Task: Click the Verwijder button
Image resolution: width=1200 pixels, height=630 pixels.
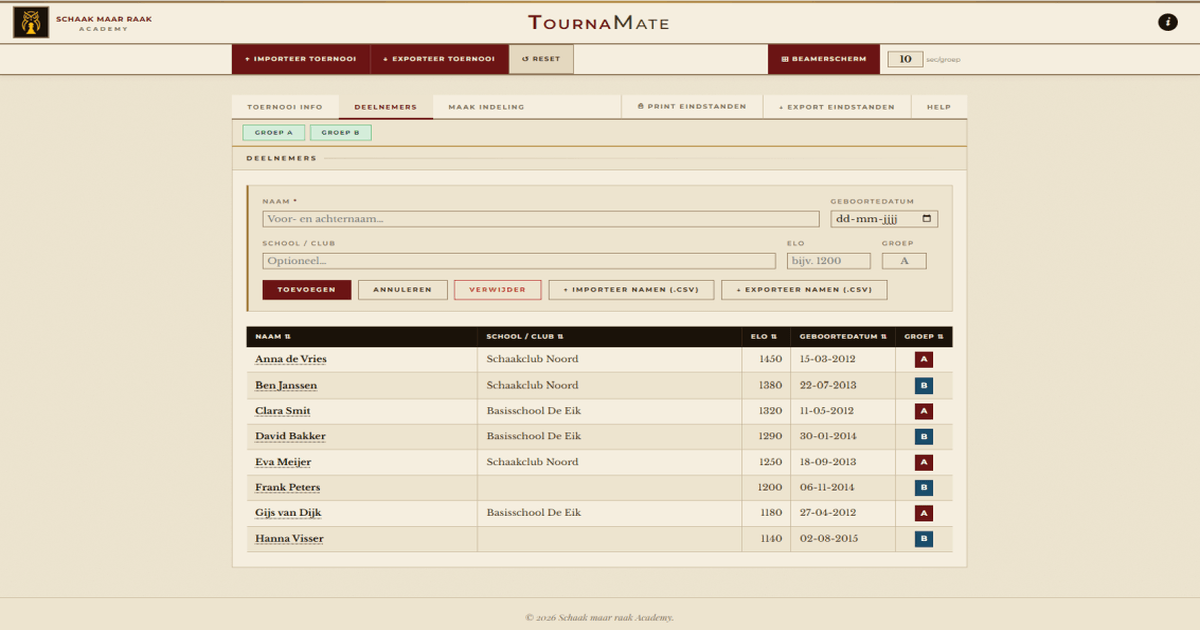Action: (x=497, y=290)
